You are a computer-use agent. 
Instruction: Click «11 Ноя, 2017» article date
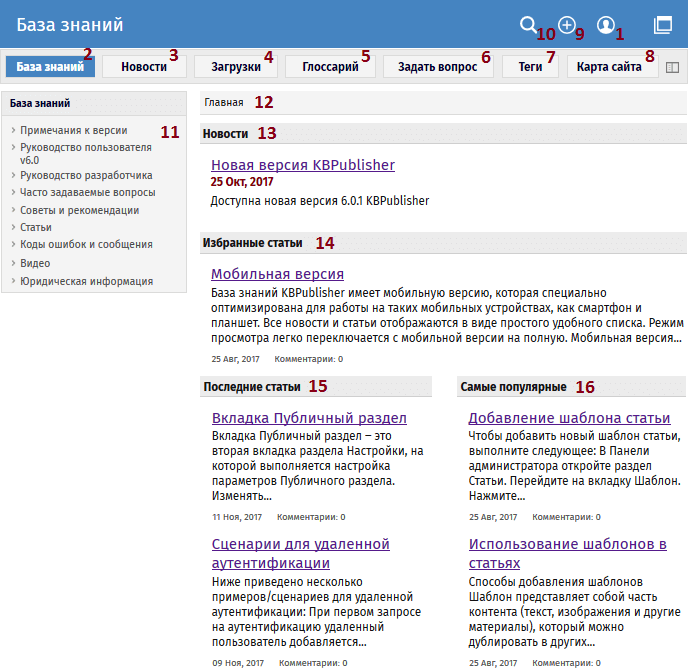click(237, 517)
